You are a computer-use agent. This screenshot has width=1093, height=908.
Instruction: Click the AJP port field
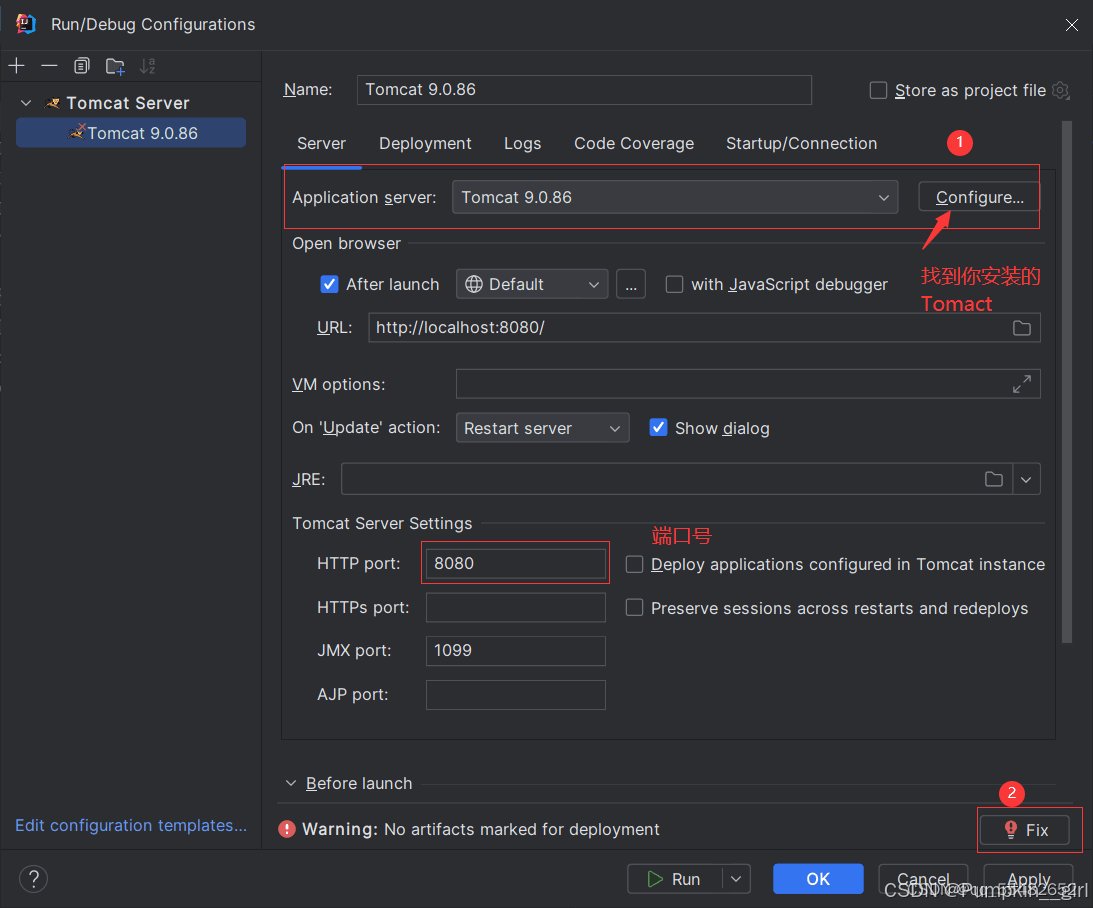(516, 695)
